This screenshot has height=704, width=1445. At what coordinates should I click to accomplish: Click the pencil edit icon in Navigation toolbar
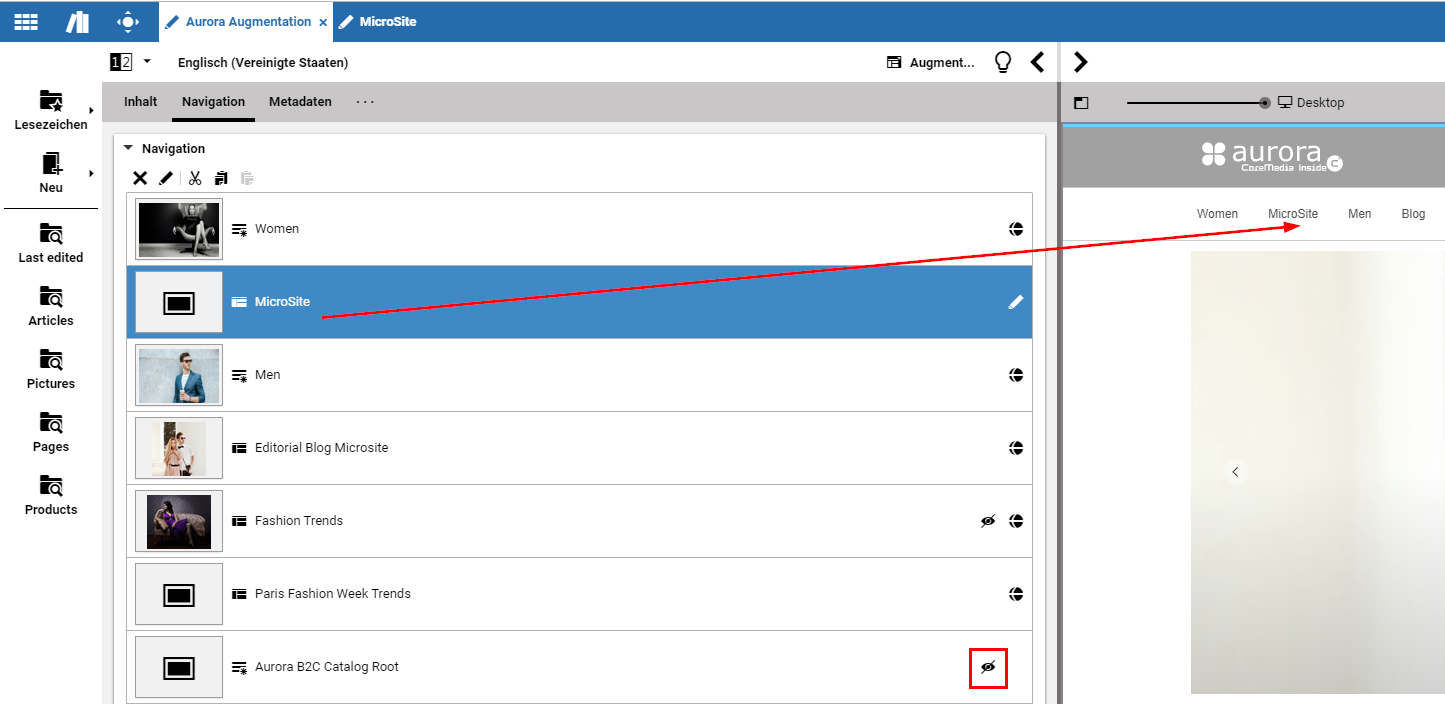[166, 178]
